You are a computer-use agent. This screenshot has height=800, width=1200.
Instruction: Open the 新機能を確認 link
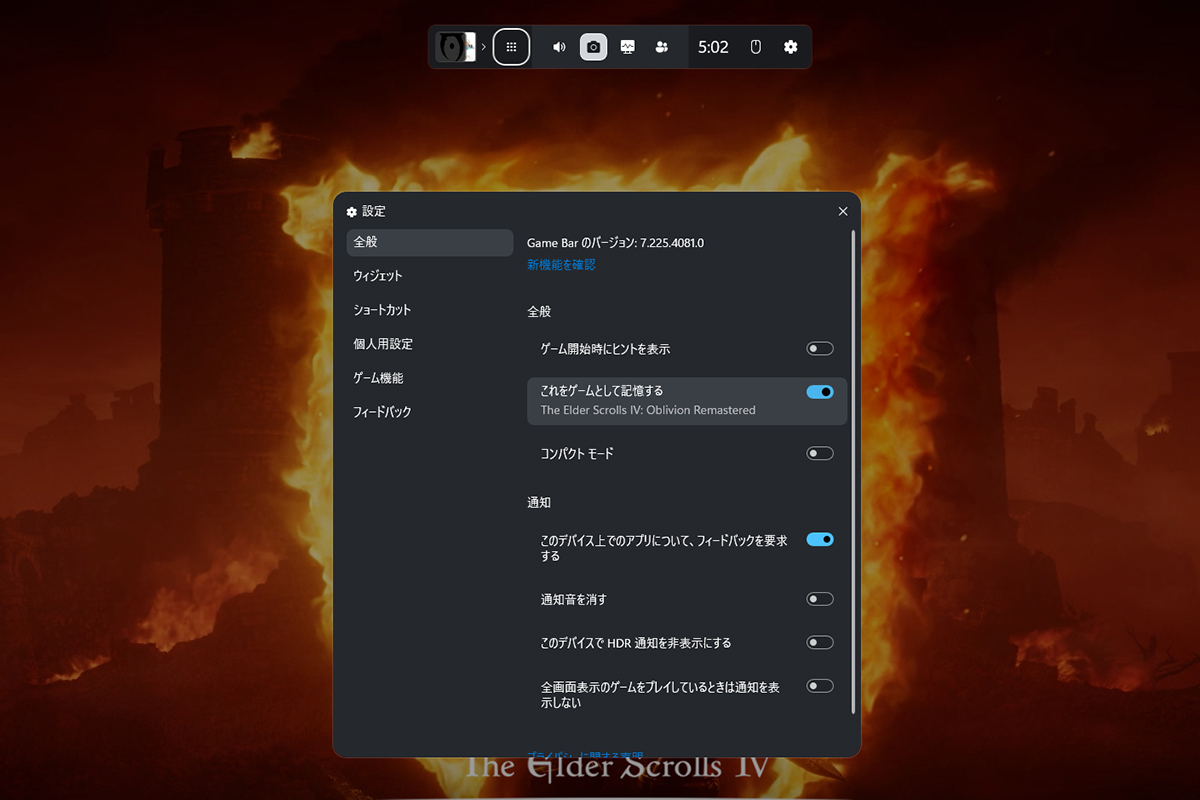tap(561, 265)
